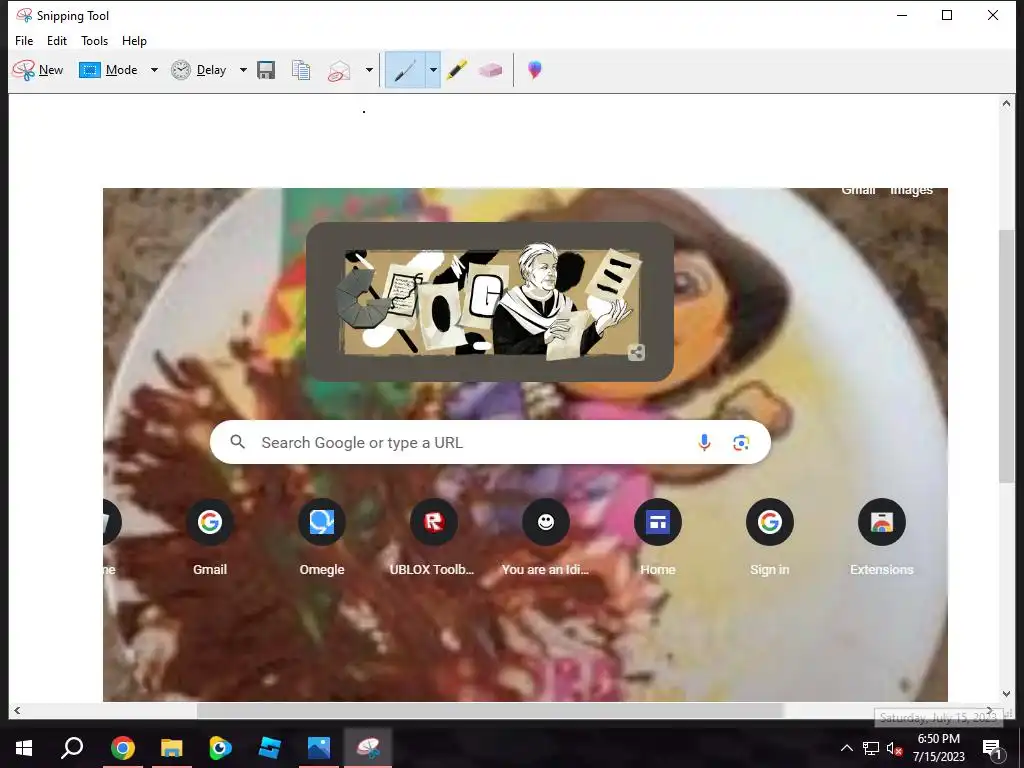Click the vertical scrollbar up arrow
Image resolution: width=1024 pixels, height=768 pixels.
point(1006,103)
